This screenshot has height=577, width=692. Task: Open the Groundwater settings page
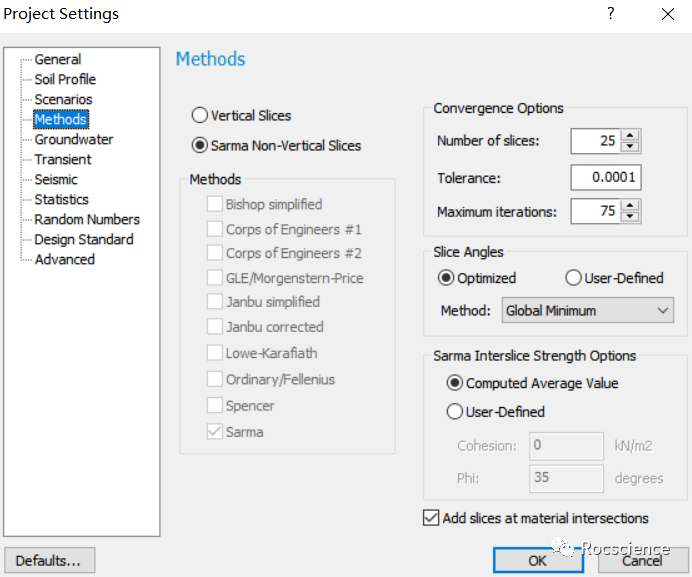[x=73, y=140]
